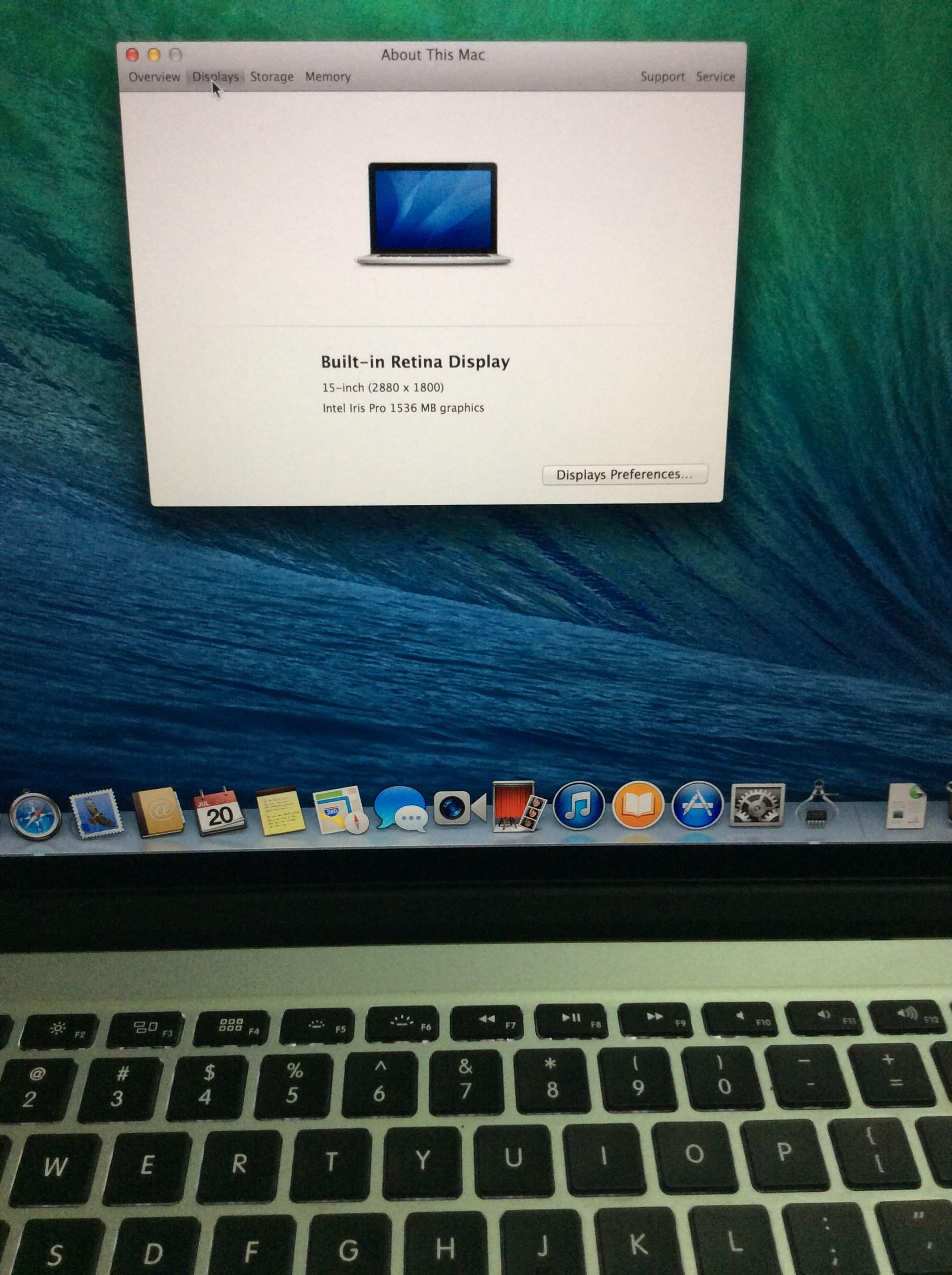Switch to the Storage tab
This screenshot has height=1275, width=952.
271,77
